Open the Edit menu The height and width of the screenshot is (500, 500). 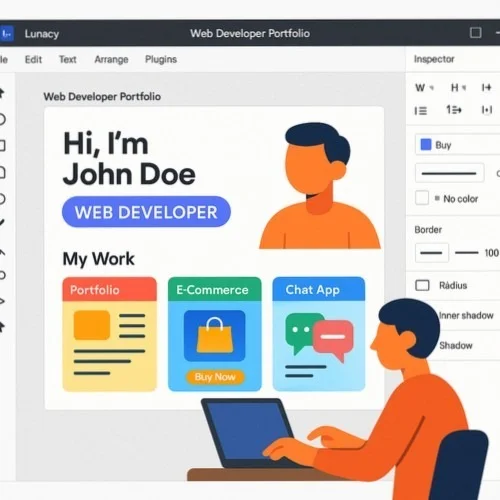(x=33, y=60)
